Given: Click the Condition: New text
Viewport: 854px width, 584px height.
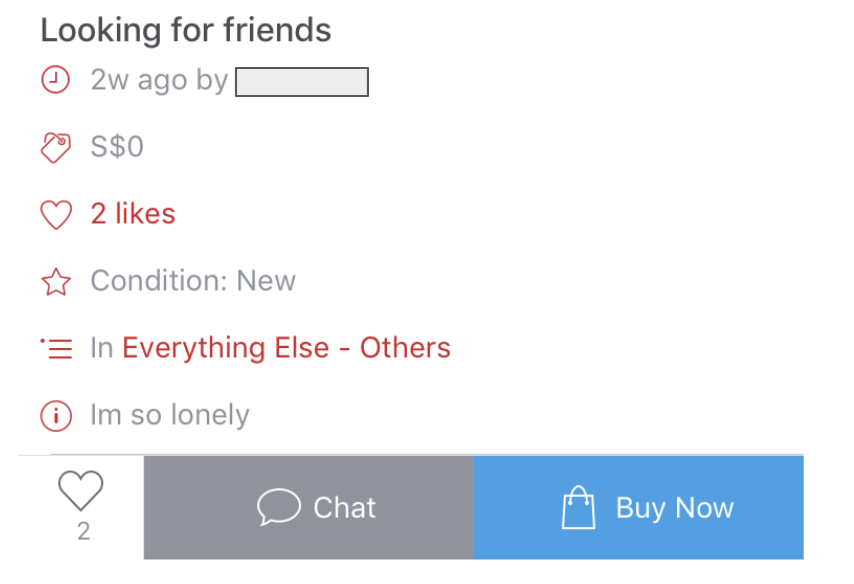Looking at the screenshot, I should tap(193, 281).
